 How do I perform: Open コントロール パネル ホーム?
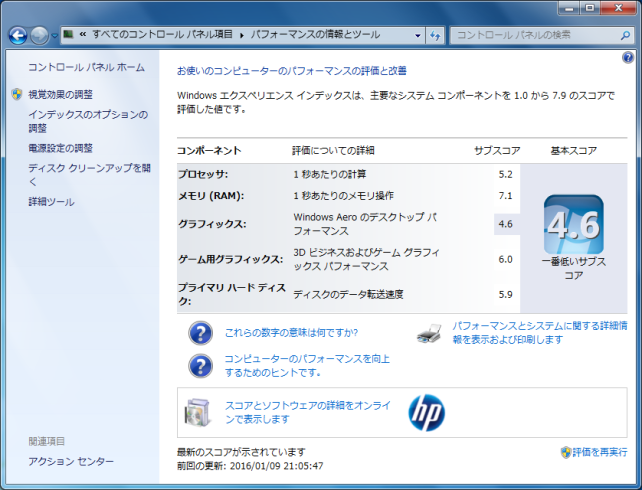[x=86, y=67]
